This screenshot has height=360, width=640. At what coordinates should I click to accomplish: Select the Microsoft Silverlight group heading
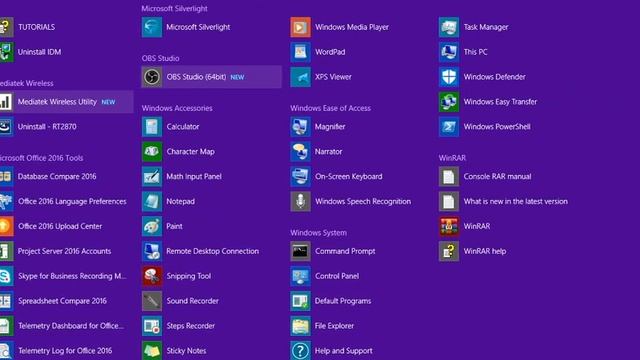[174, 9]
